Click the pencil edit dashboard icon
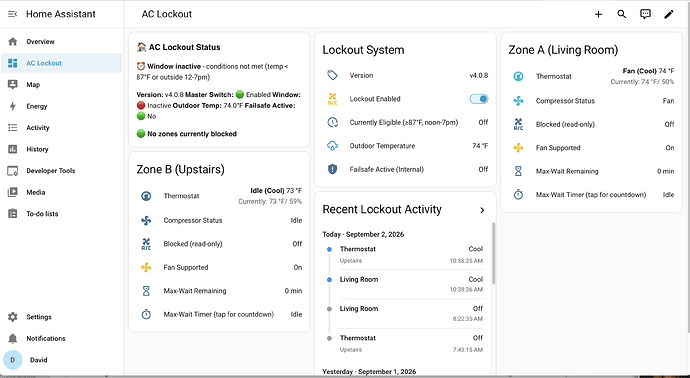Image resolution: width=690 pixels, height=378 pixels. (x=668, y=14)
